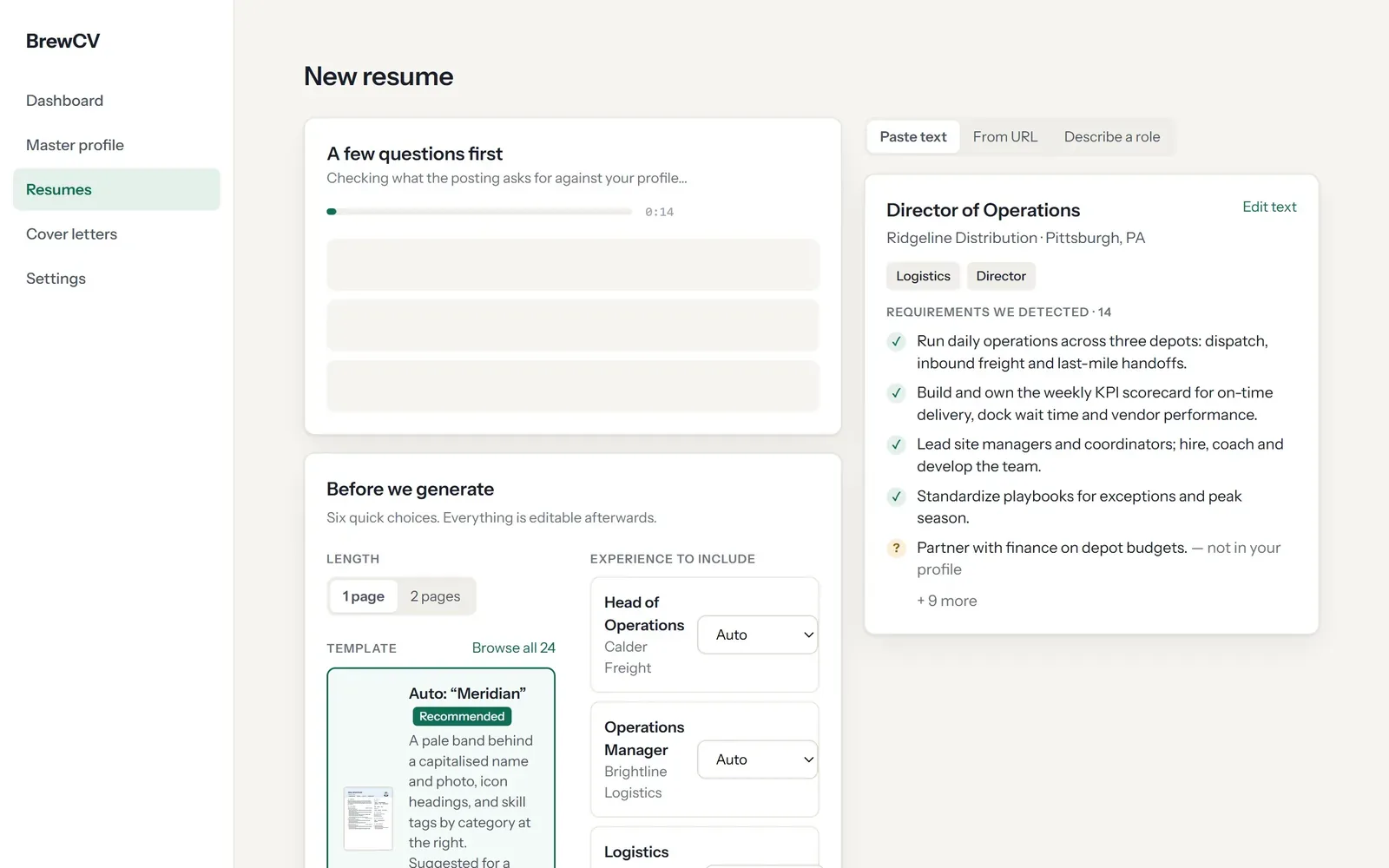The width and height of the screenshot is (1389, 868).
Task: Click the BrewCV logo
Action: point(63,41)
